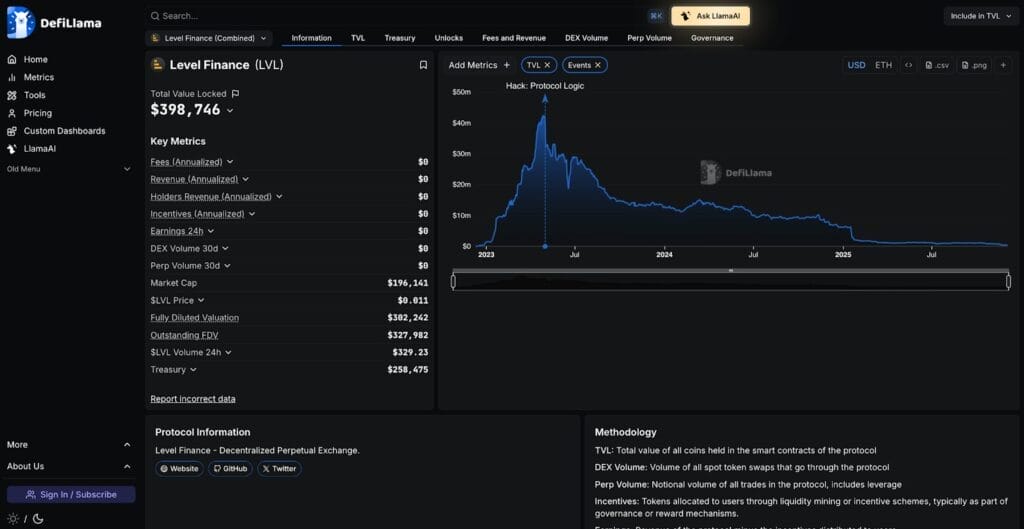Bookmark Level Finance protocol
The image size is (1024, 529).
coord(423,65)
